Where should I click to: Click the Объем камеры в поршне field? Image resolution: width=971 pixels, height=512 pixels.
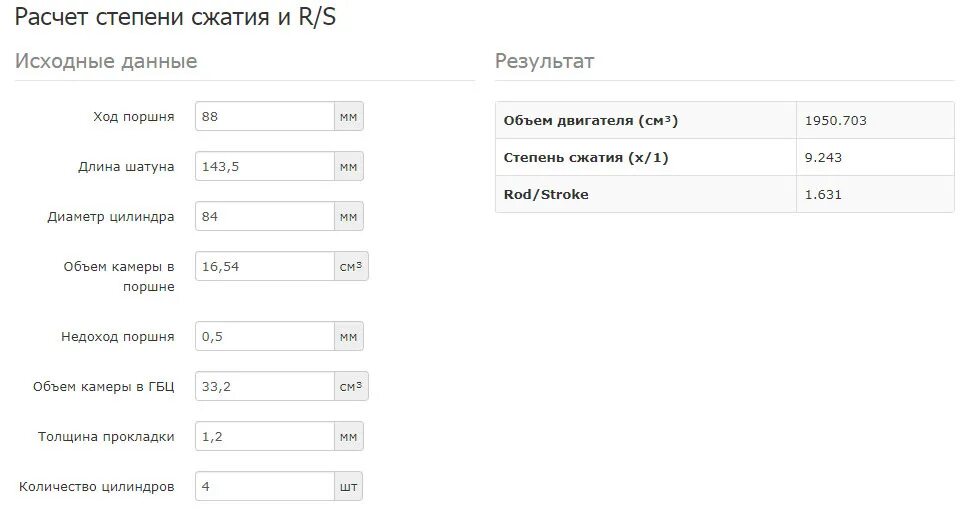tap(264, 266)
